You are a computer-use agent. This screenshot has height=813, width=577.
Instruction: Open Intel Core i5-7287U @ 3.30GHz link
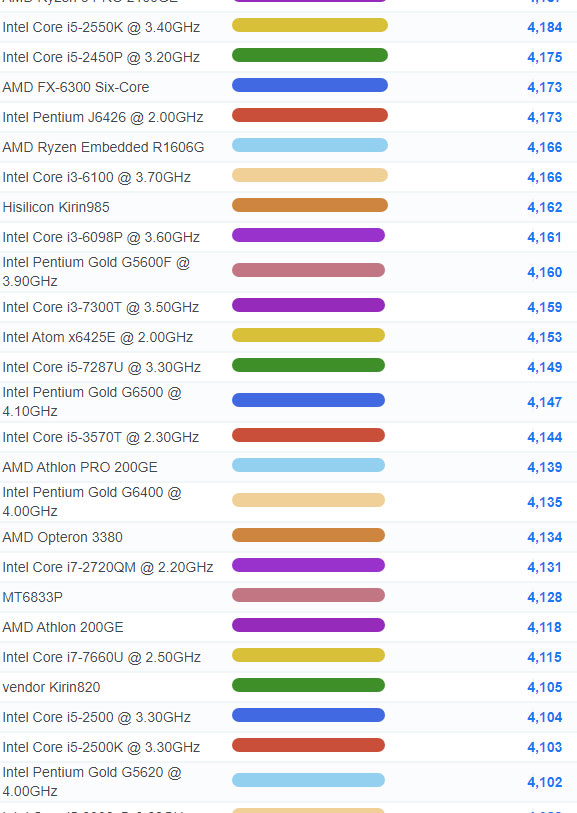(x=102, y=368)
